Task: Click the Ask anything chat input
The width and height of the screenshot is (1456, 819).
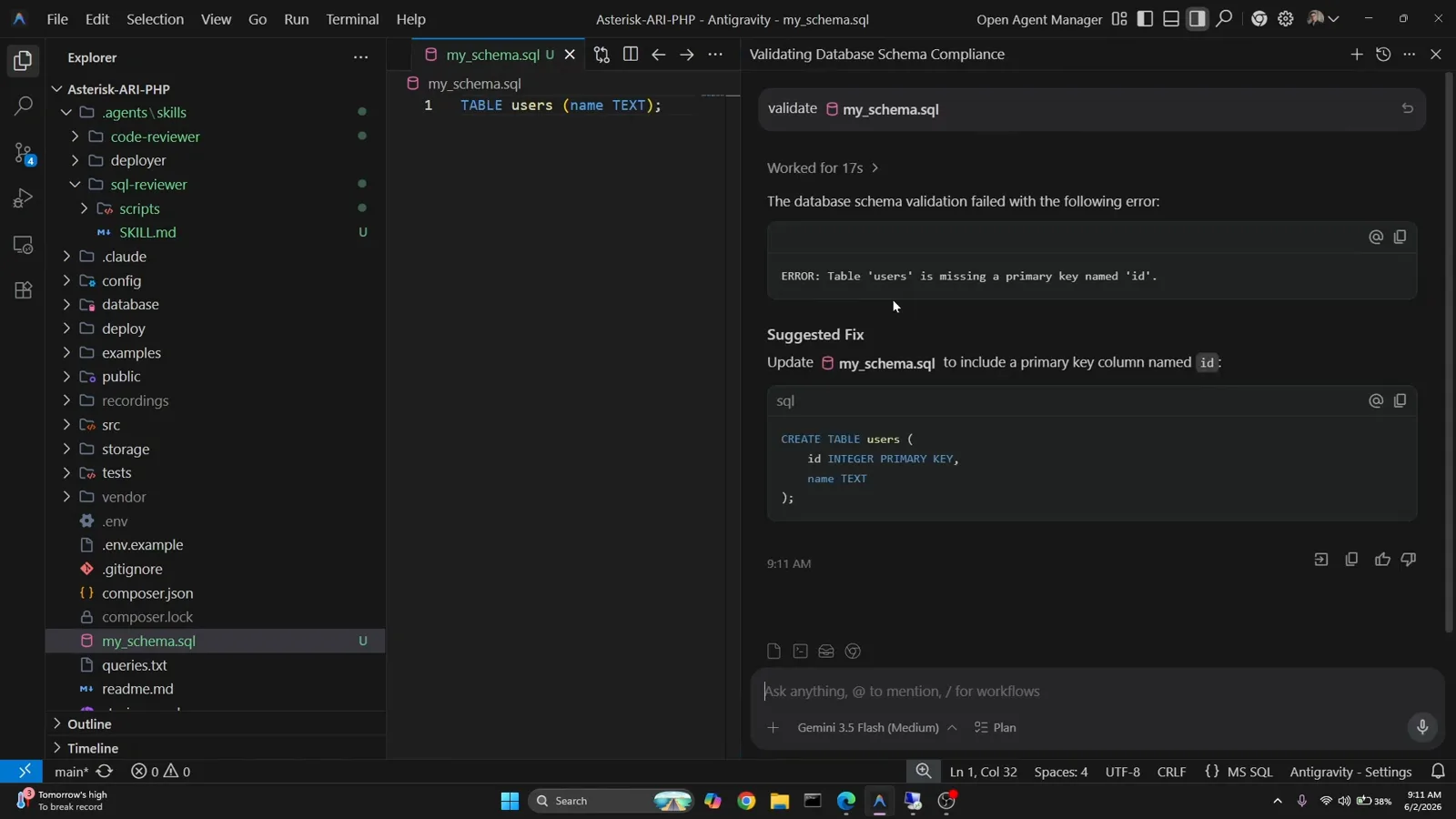Action: pos(1097,692)
